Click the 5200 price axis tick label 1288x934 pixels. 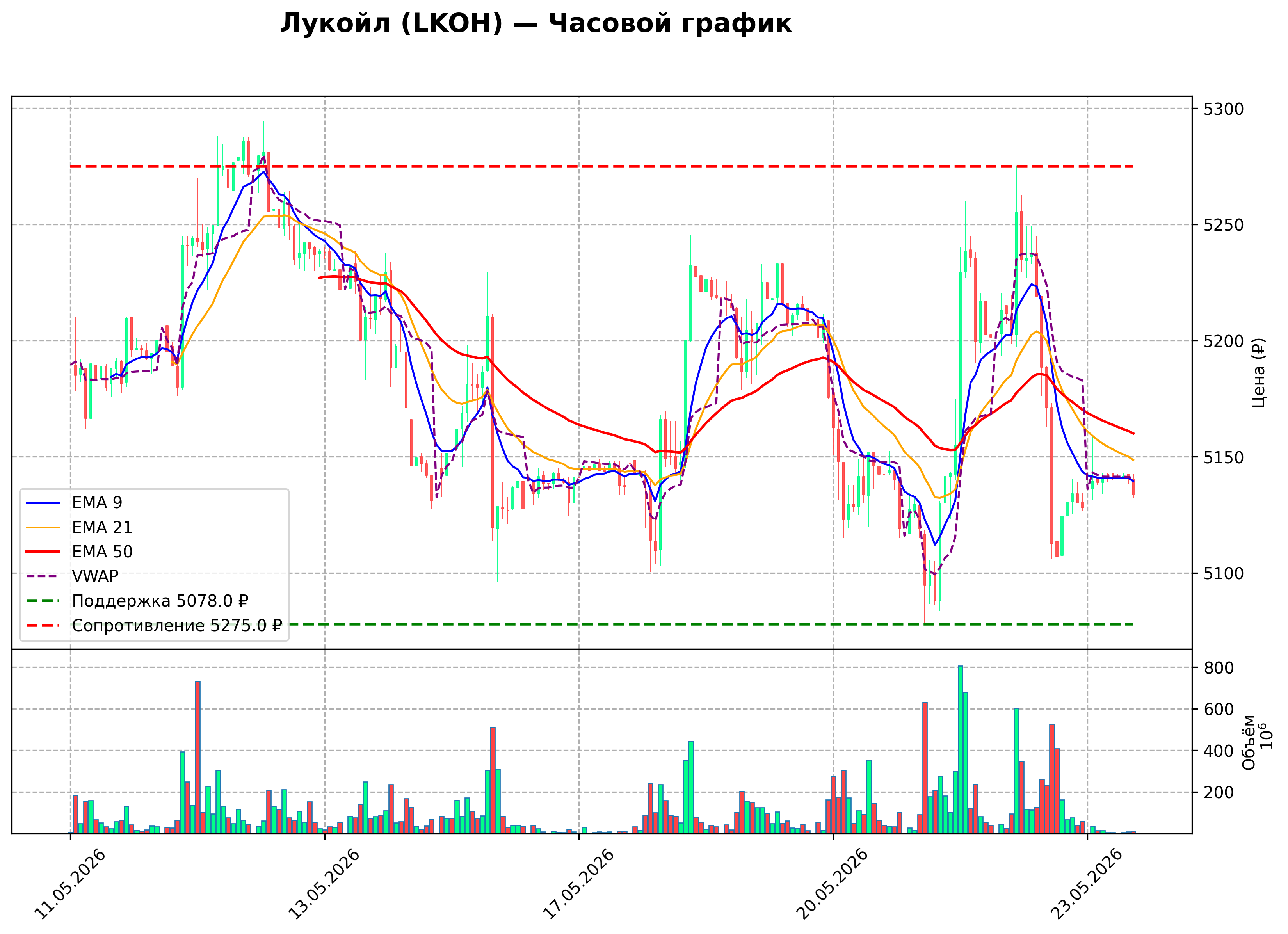pyautogui.click(x=1224, y=341)
